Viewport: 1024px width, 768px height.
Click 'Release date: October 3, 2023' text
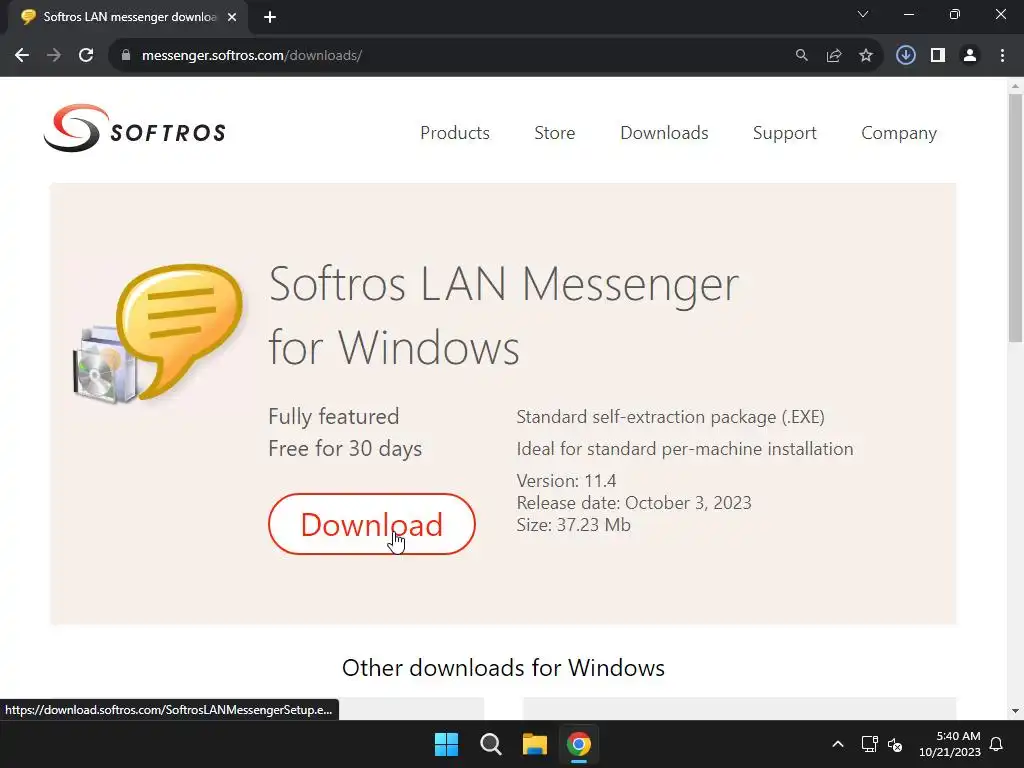[634, 503]
